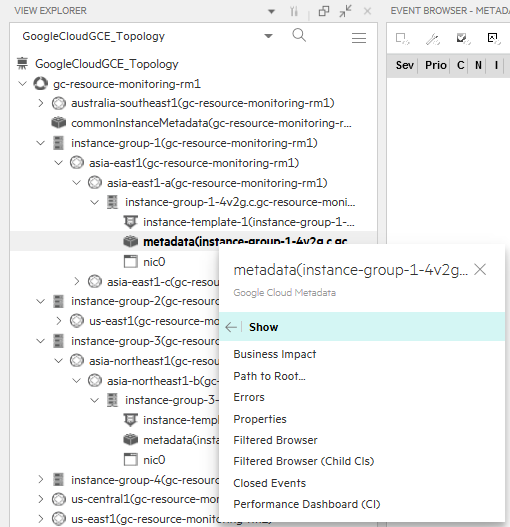This screenshot has width=510, height=527.
Task: Select Performance Dashboard (CI) entry
Action: tap(307, 504)
